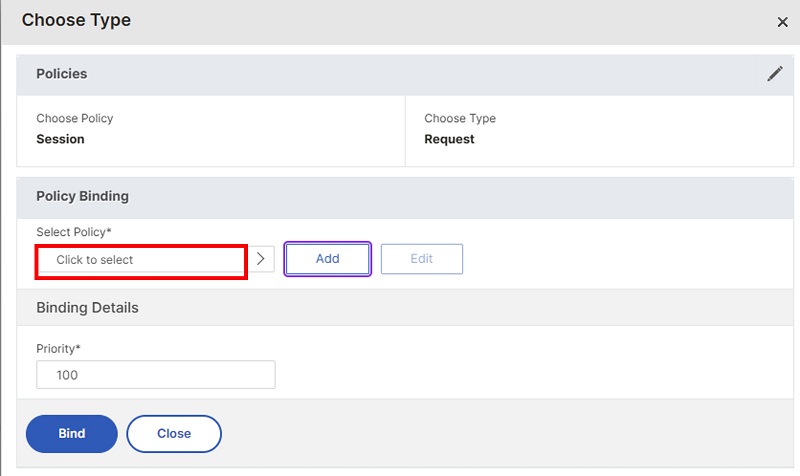Viewport: 800px width, 476px height.
Task: Click the Choose Type dialog title
Action: [77, 20]
